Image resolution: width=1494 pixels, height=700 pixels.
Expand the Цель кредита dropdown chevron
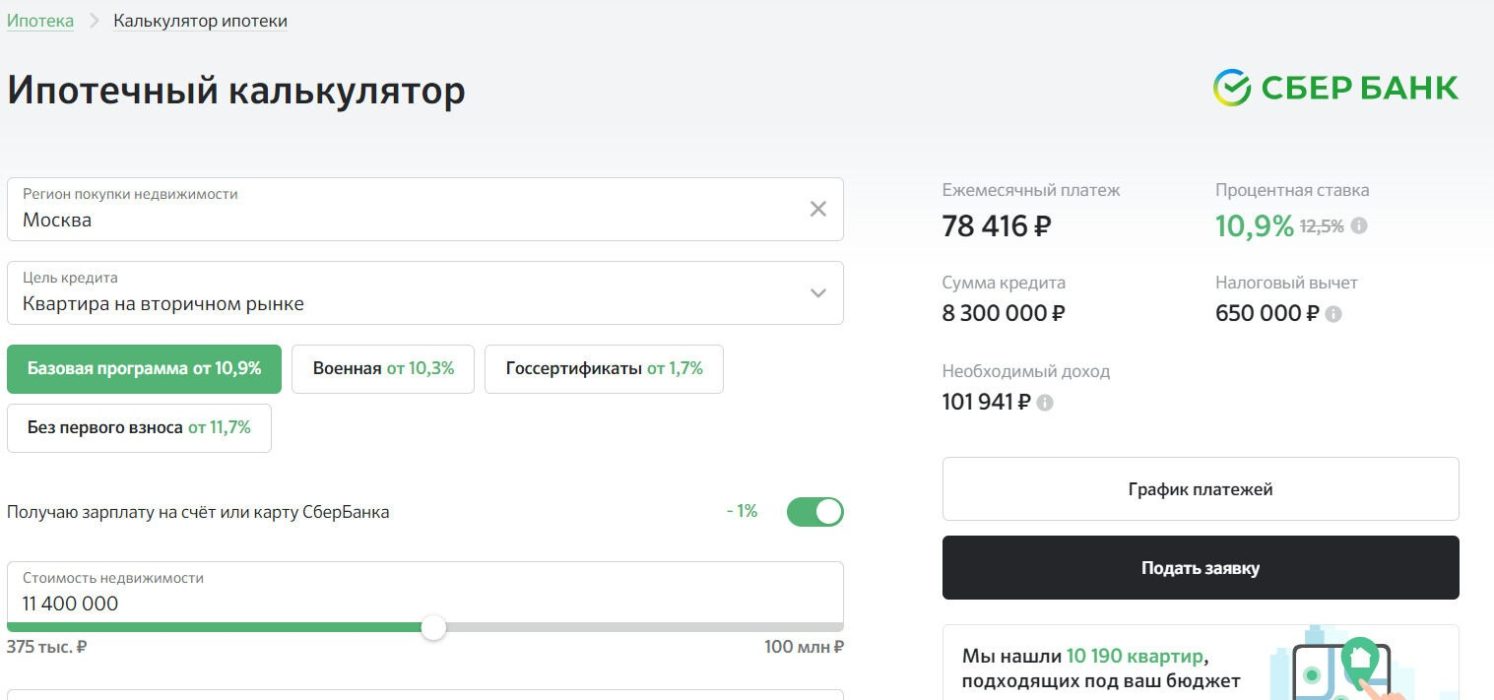coord(817,293)
